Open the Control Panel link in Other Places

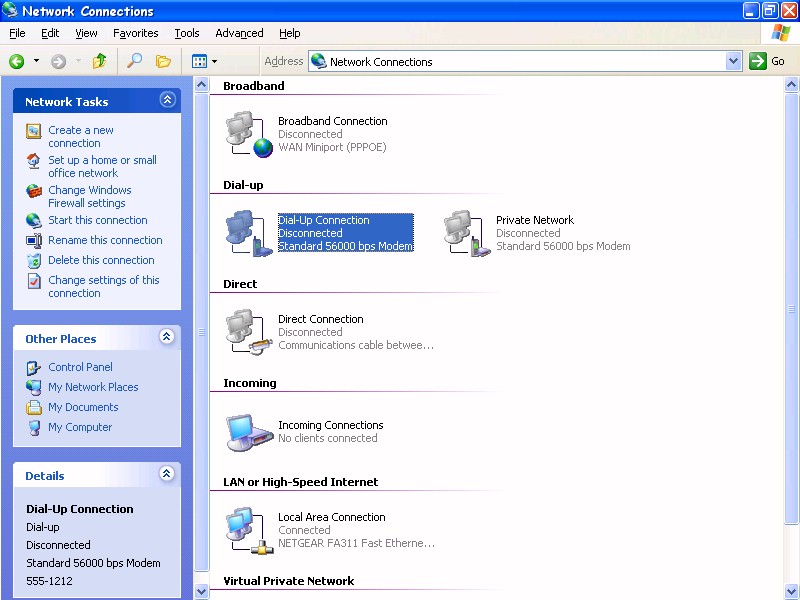pyautogui.click(x=80, y=367)
